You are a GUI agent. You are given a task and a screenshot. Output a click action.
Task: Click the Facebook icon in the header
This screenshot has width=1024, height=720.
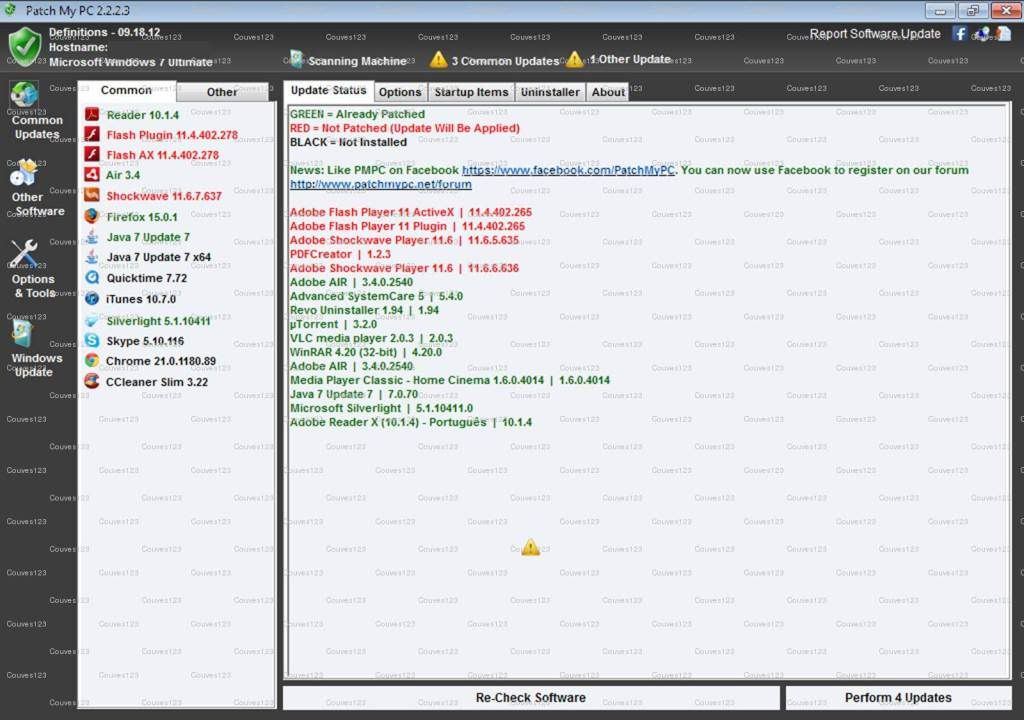(960, 34)
